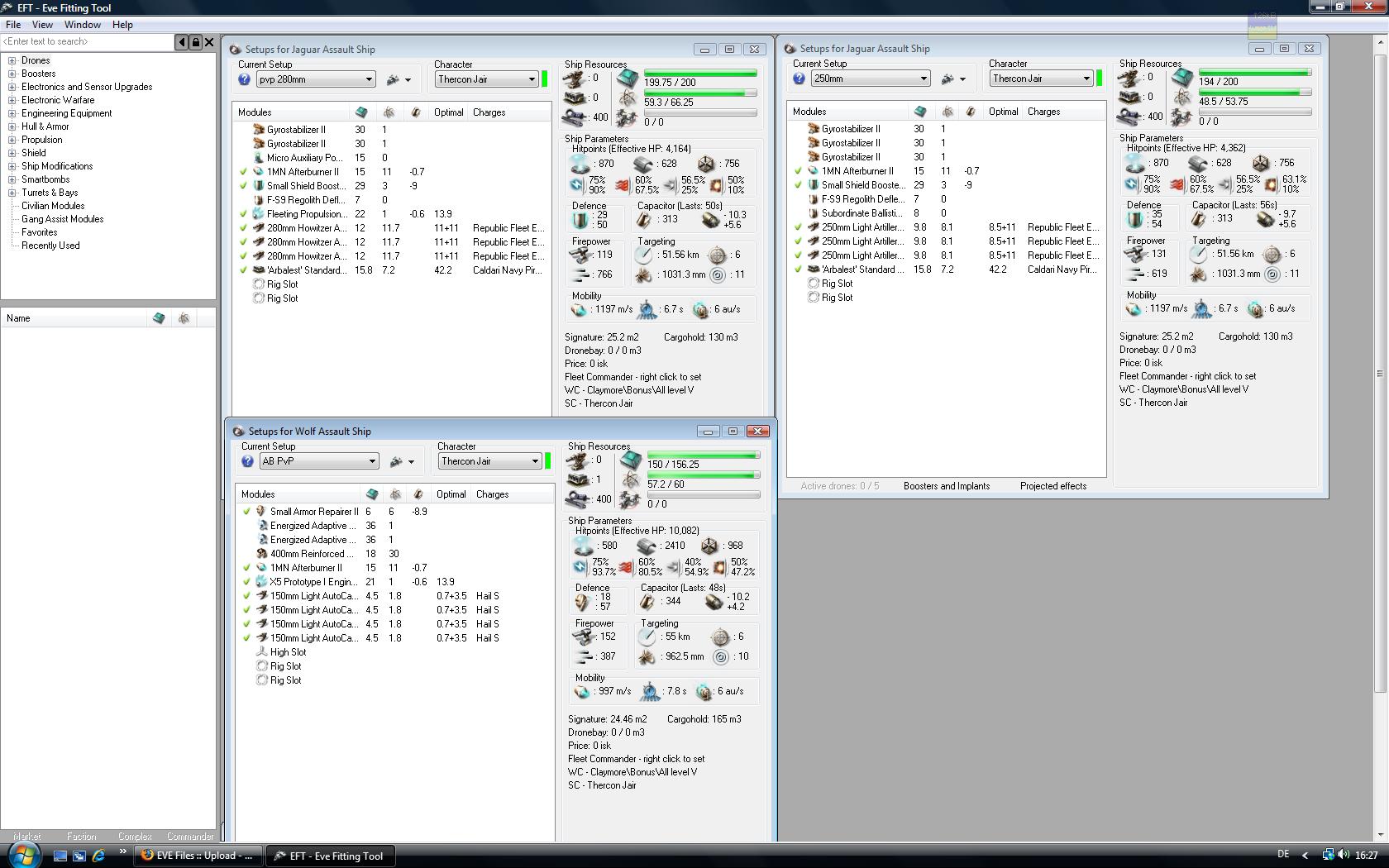Launch Internet Explorer from the taskbar quick launch
Viewport: 1389px width, 868px height.
coord(98,856)
